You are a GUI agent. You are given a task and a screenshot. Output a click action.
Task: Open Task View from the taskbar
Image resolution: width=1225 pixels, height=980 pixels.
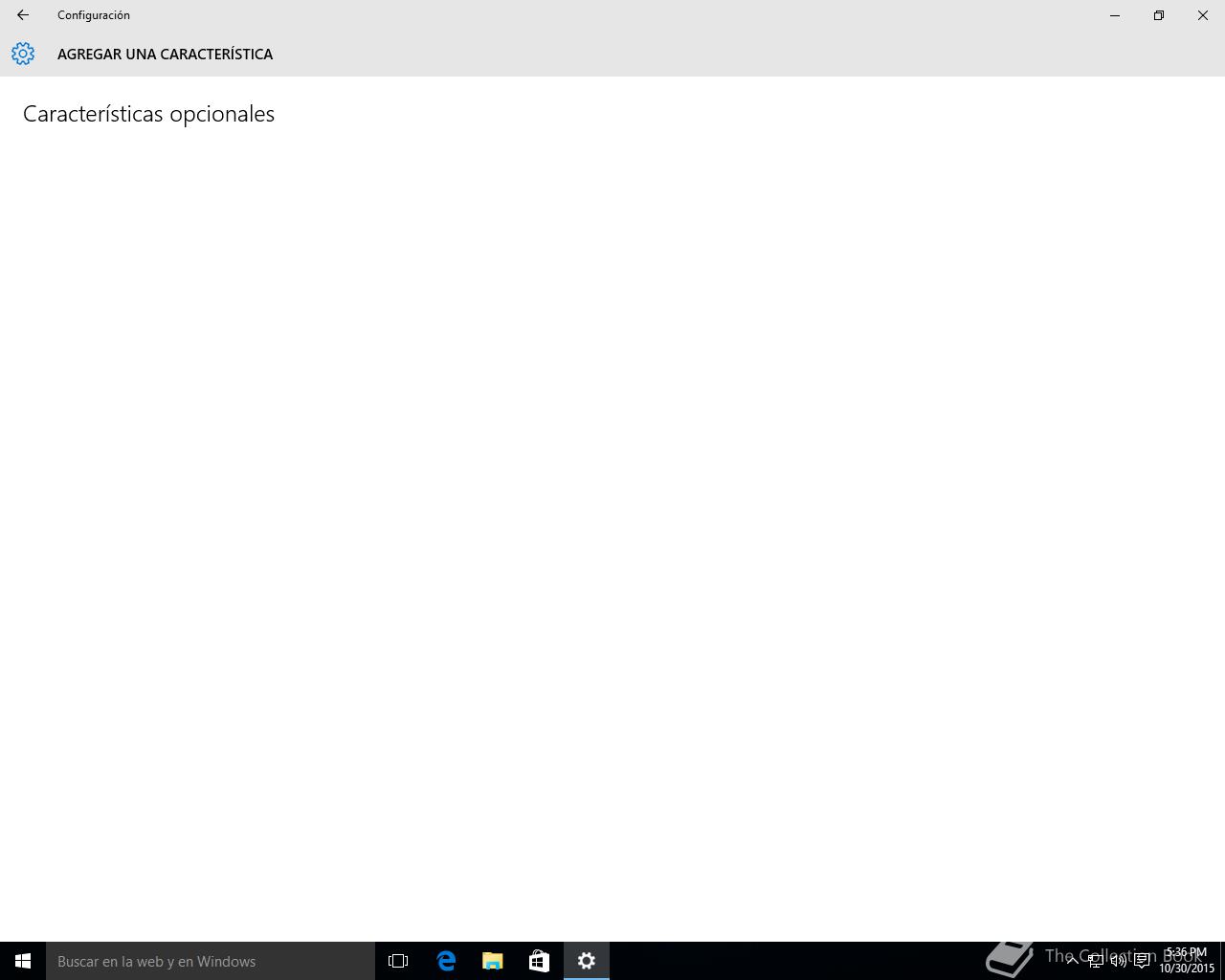[x=398, y=961]
